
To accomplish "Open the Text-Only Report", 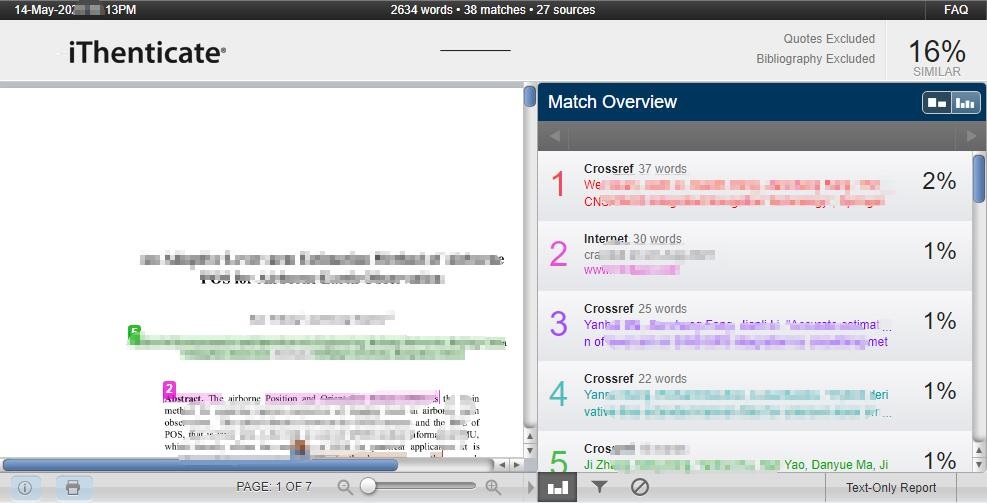I will pyautogui.click(x=891, y=487).
